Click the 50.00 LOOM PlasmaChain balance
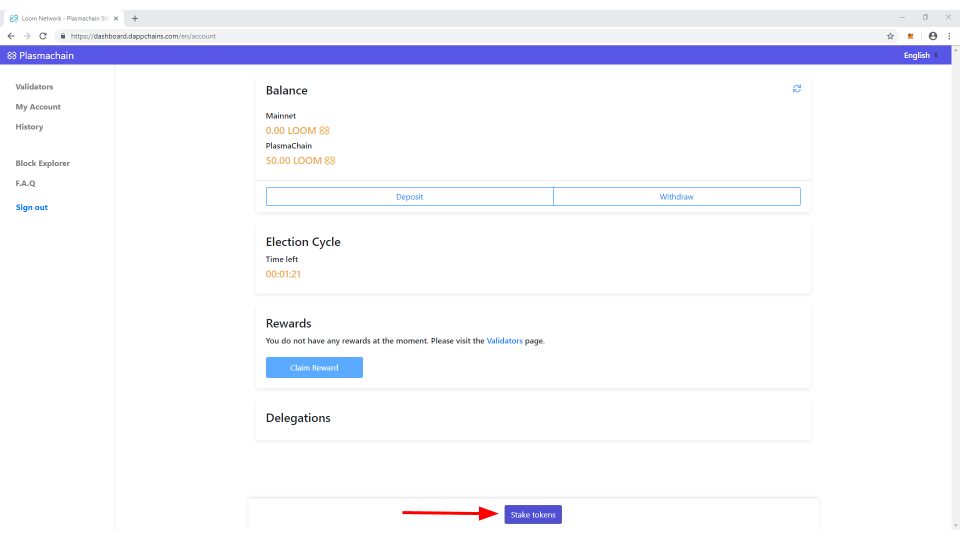The width and height of the screenshot is (960, 540). pyautogui.click(x=294, y=160)
